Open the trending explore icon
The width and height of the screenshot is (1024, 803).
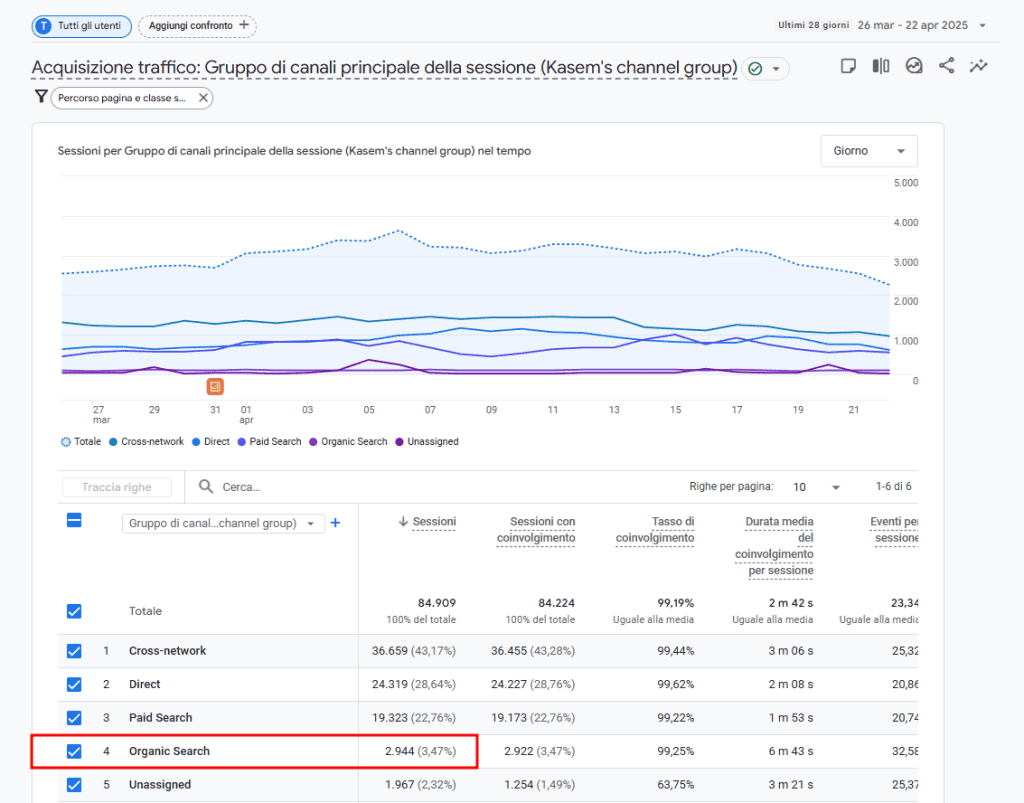point(978,66)
